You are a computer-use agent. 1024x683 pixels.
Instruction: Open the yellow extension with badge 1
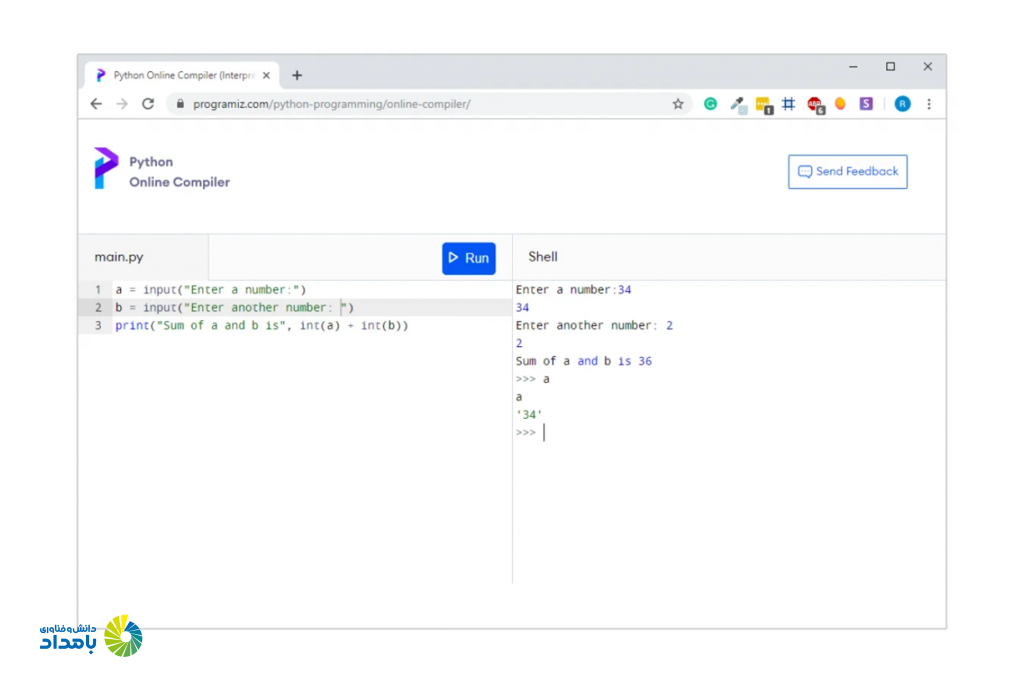pyautogui.click(x=763, y=105)
